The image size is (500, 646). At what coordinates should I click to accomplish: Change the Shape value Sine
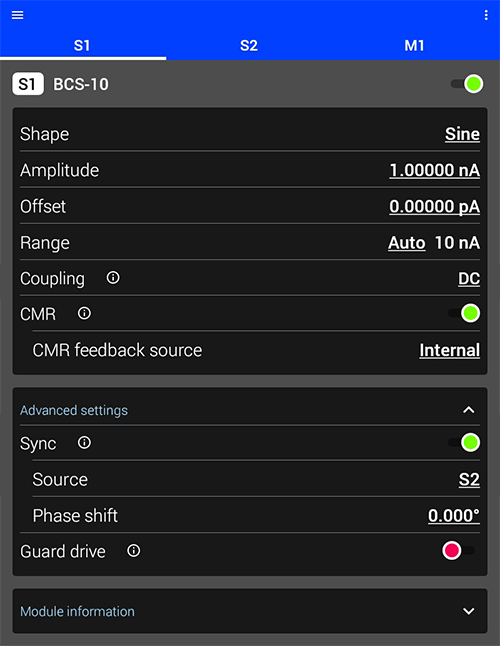462,134
